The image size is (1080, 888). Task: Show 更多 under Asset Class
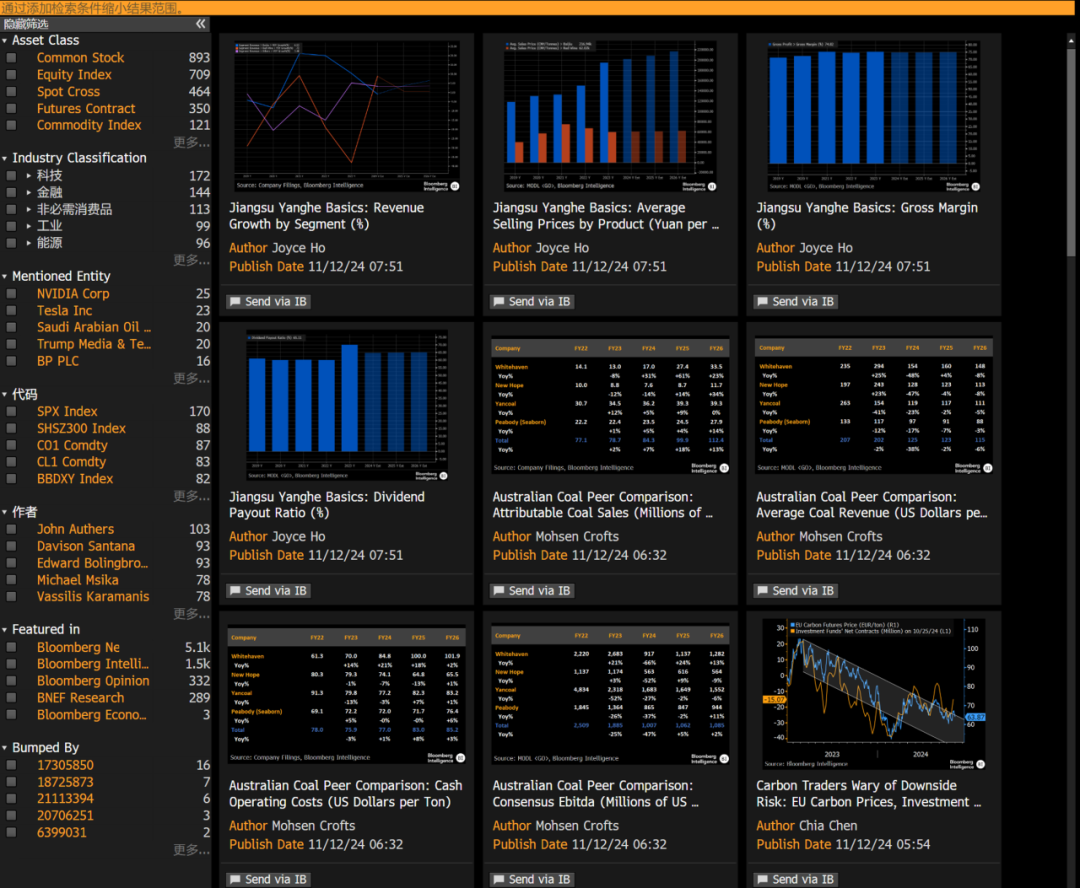191,143
